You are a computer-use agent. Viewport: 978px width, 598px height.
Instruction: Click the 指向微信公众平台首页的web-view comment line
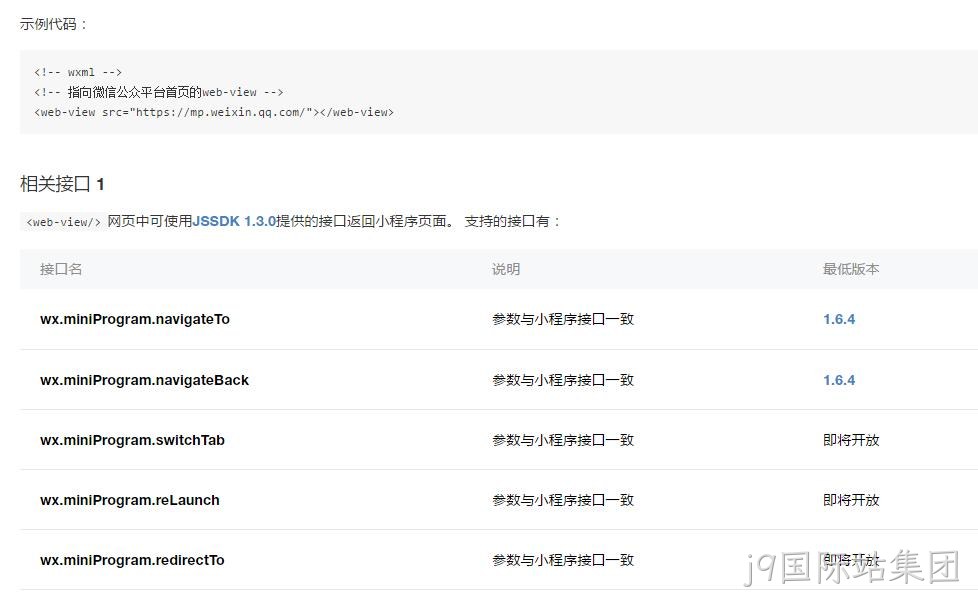(158, 92)
